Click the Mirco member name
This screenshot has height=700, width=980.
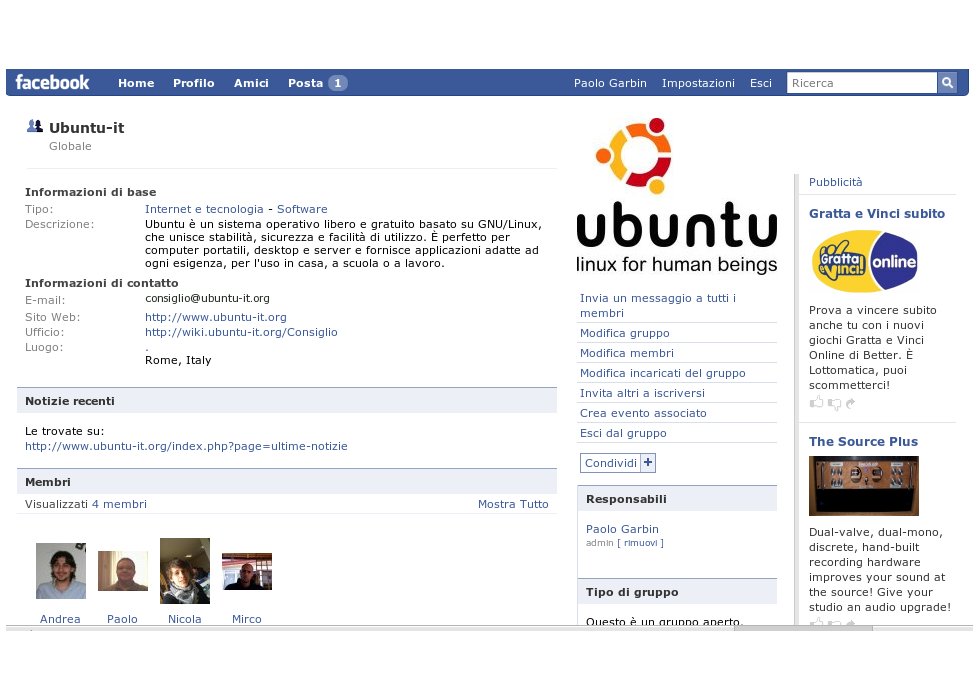(x=246, y=619)
